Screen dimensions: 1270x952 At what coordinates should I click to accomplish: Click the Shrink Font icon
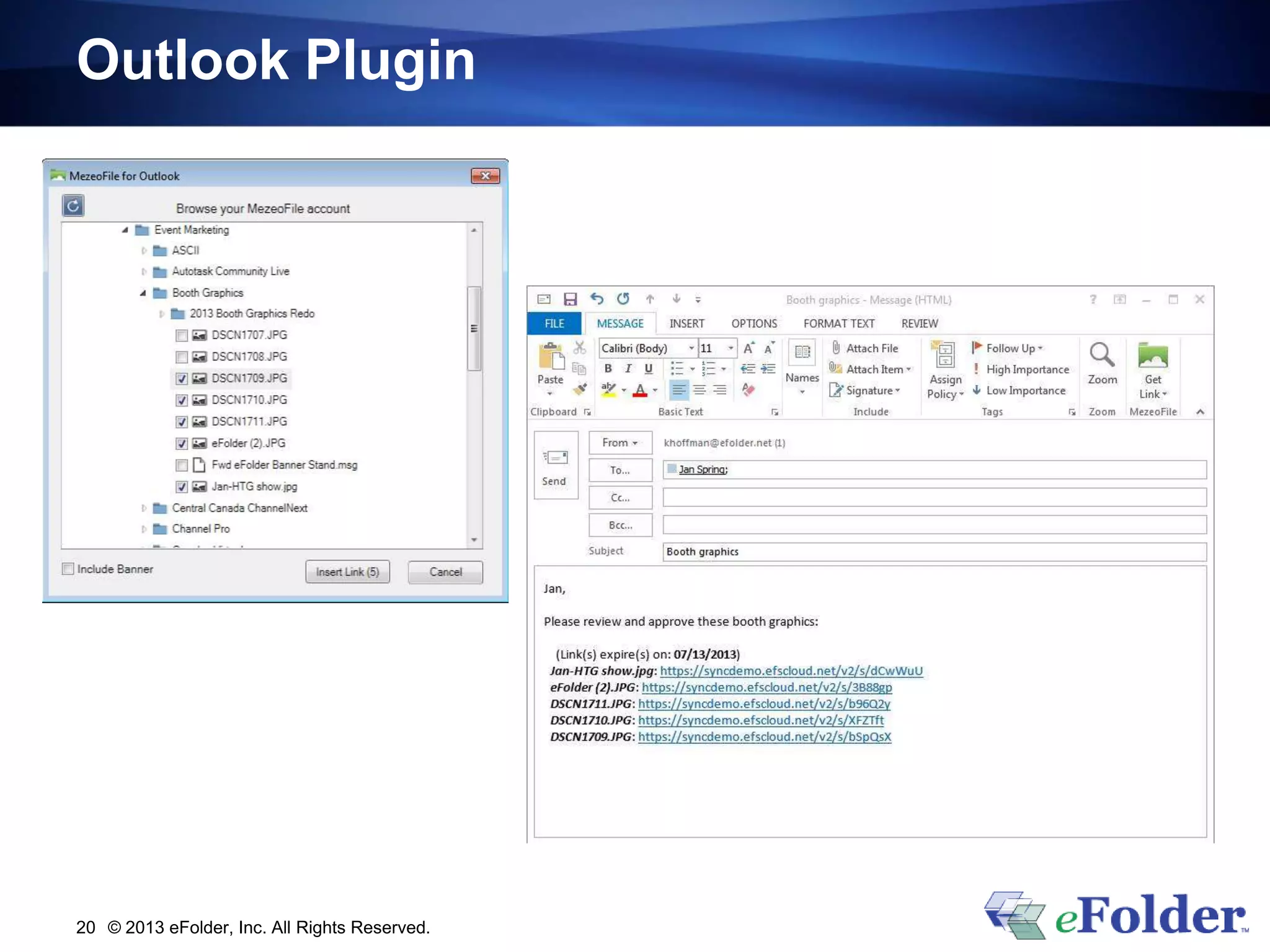(x=768, y=348)
